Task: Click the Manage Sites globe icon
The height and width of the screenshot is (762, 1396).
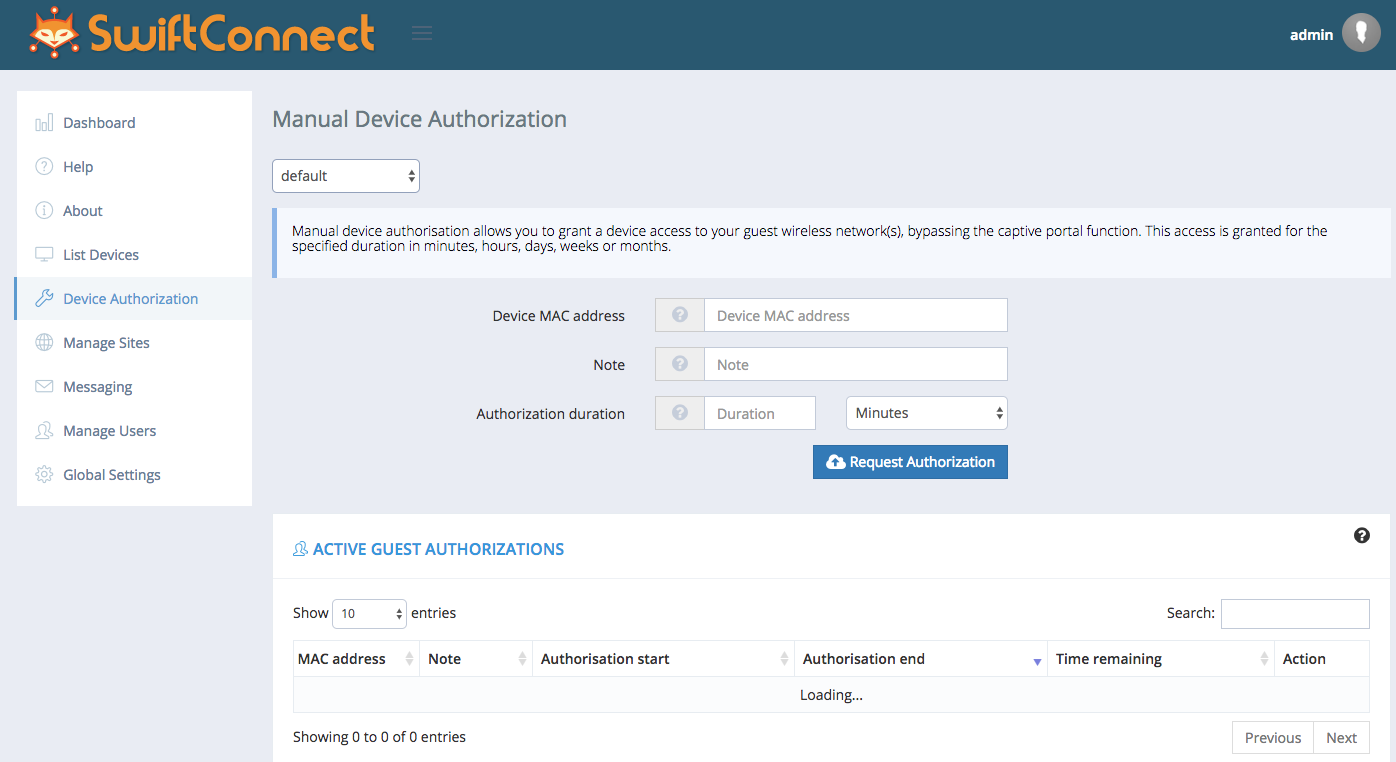Action: pyautogui.click(x=44, y=342)
